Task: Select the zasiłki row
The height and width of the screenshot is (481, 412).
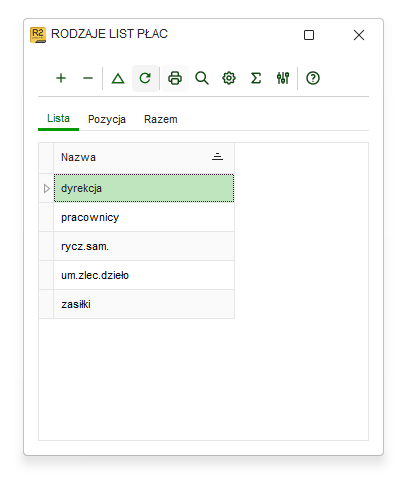Action: [144, 304]
